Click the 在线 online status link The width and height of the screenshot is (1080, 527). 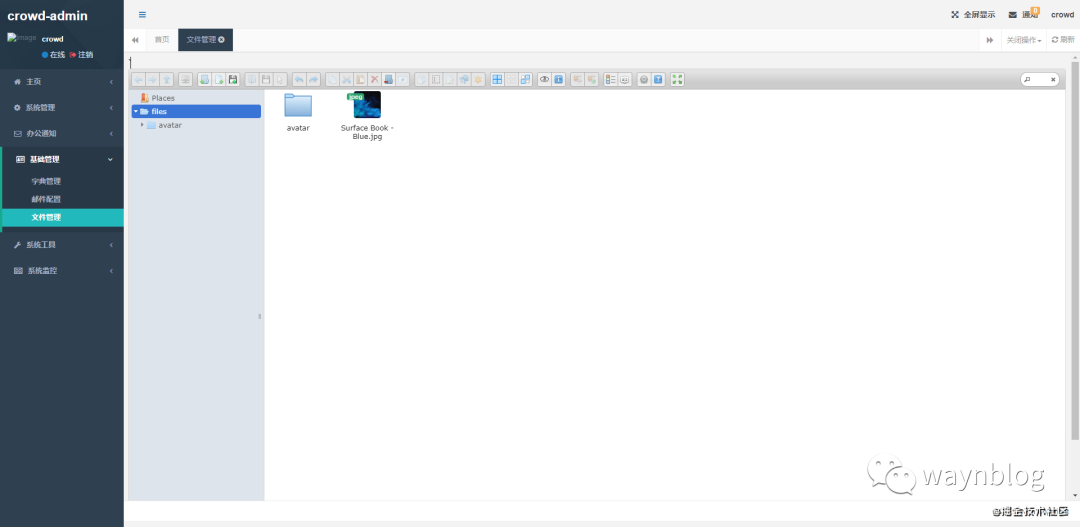point(53,54)
